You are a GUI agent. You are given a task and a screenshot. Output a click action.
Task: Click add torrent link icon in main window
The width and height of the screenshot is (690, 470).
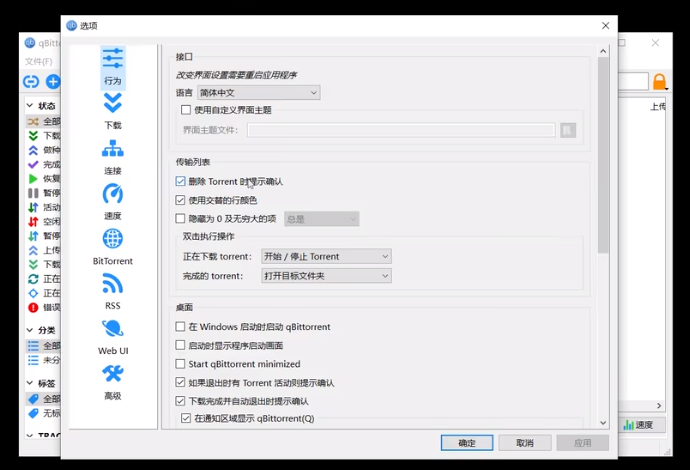point(31,81)
